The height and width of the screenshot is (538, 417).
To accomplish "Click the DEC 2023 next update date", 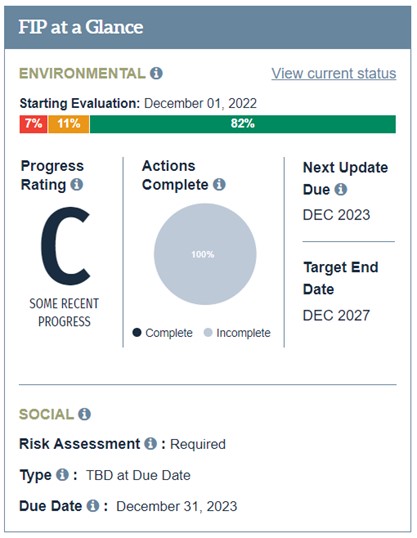I will (336, 215).
